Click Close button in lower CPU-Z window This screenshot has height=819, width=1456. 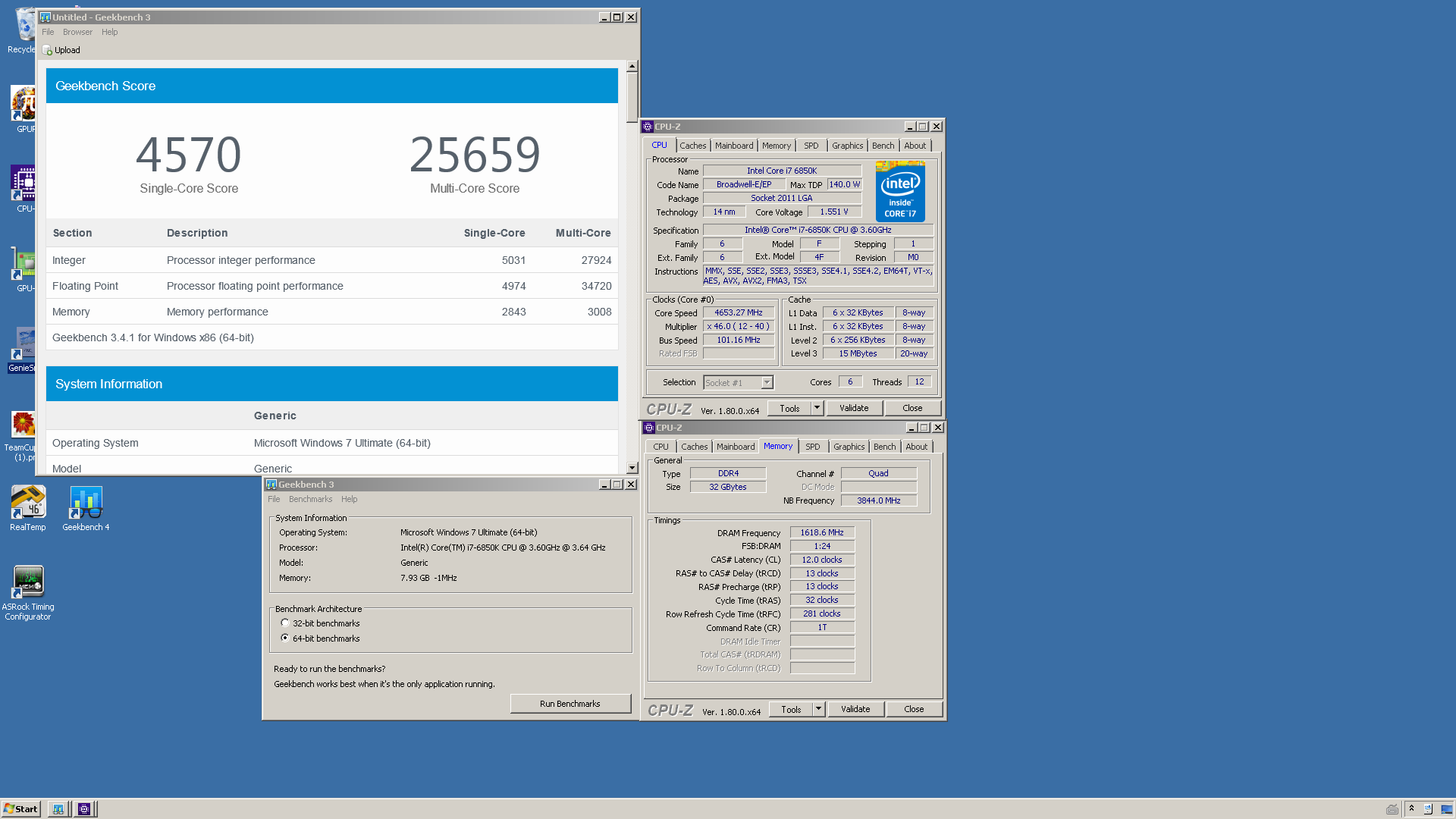pos(914,709)
